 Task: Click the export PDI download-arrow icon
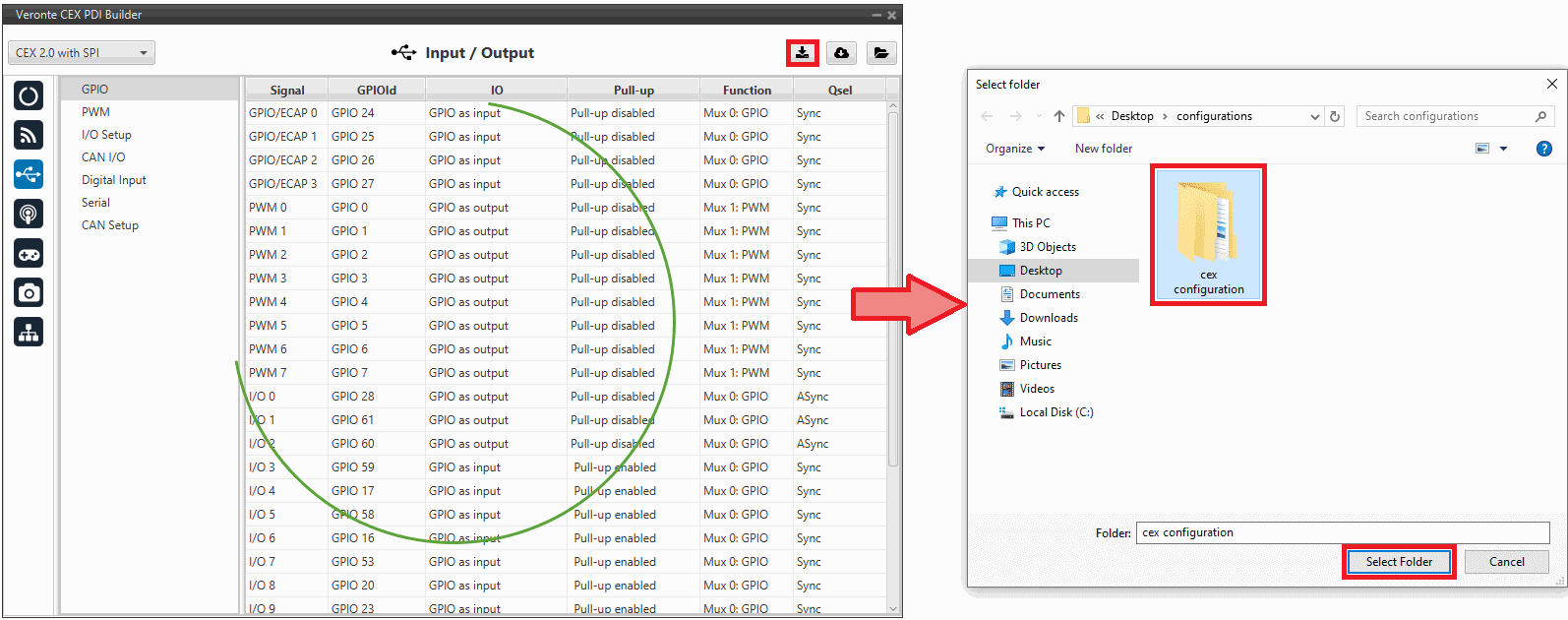[803, 53]
